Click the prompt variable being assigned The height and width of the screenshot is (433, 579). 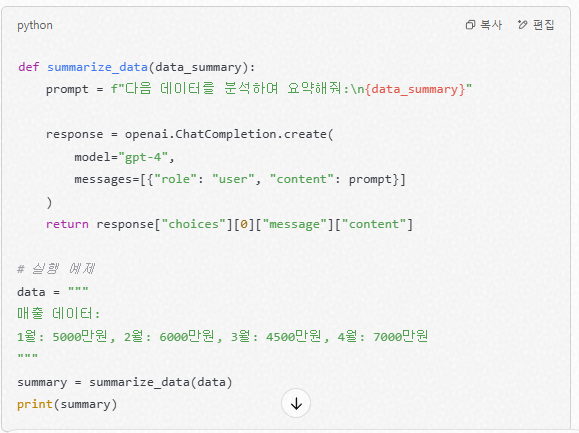click(x=67, y=90)
